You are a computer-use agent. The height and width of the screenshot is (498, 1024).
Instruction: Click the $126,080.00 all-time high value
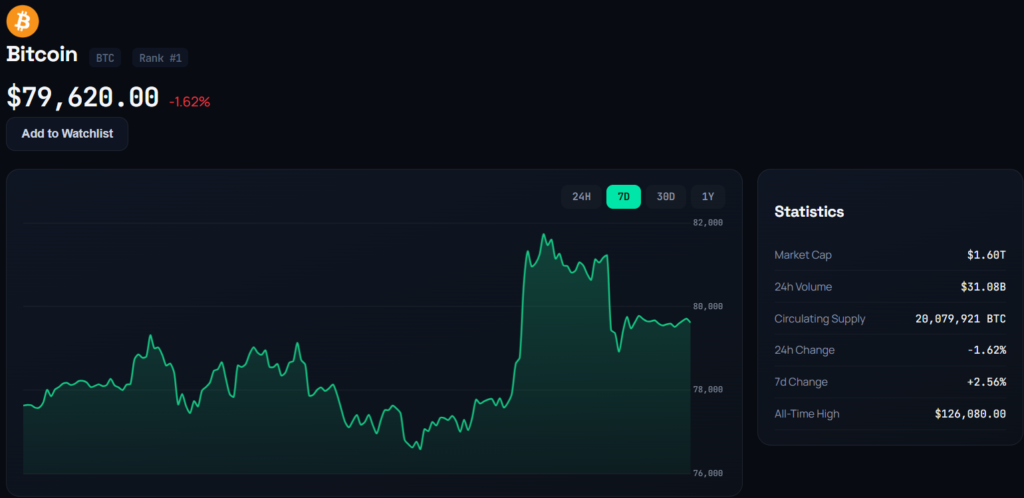[x=970, y=414]
